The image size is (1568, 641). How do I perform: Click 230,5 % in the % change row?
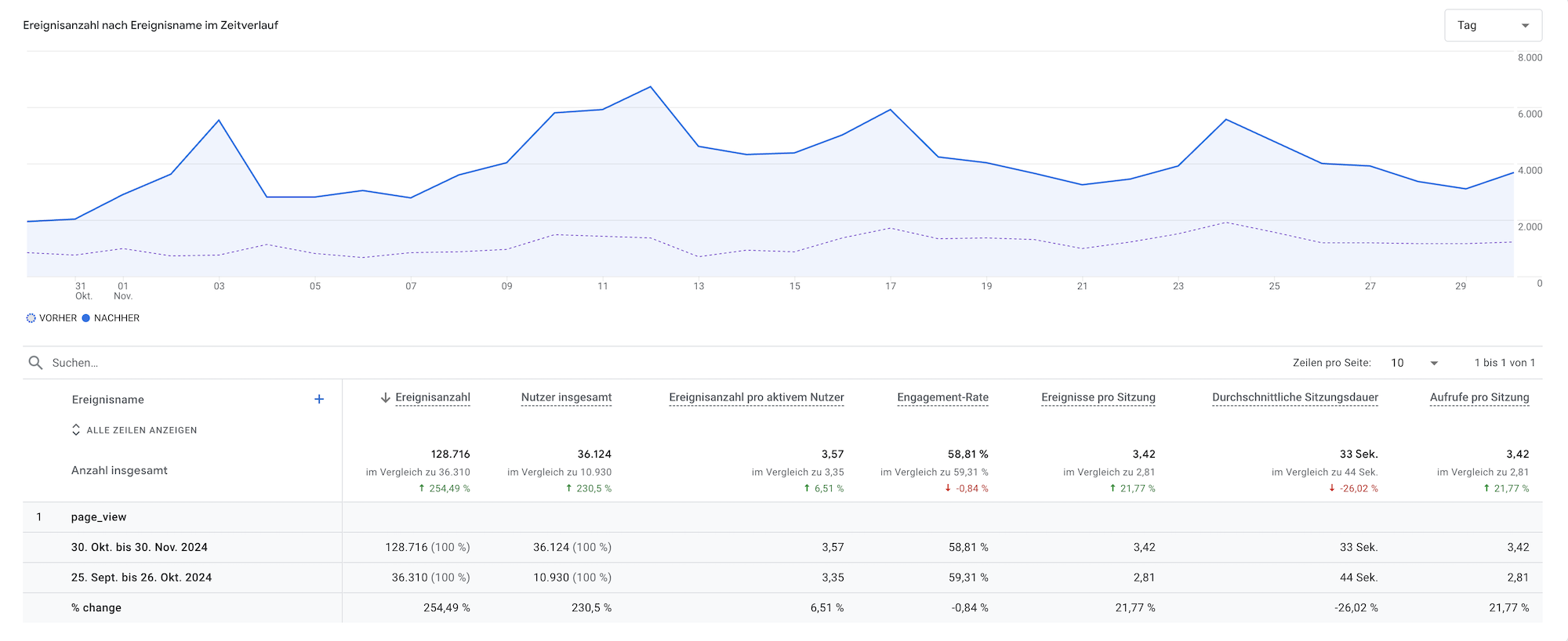(591, 607)
